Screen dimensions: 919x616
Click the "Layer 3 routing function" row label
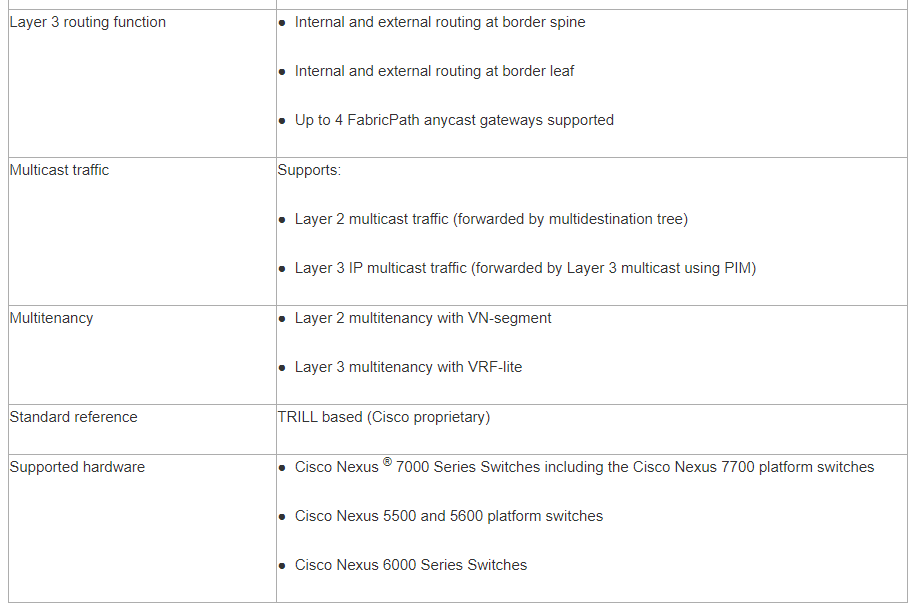pyautogui.click(x=88, y=22)
